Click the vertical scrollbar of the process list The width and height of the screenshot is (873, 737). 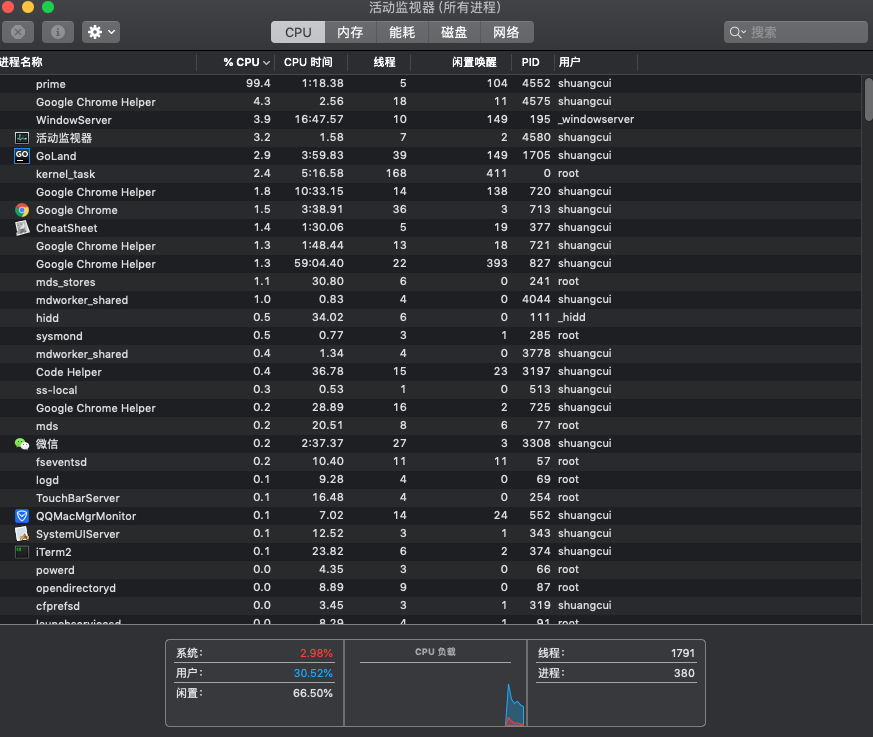868,100
